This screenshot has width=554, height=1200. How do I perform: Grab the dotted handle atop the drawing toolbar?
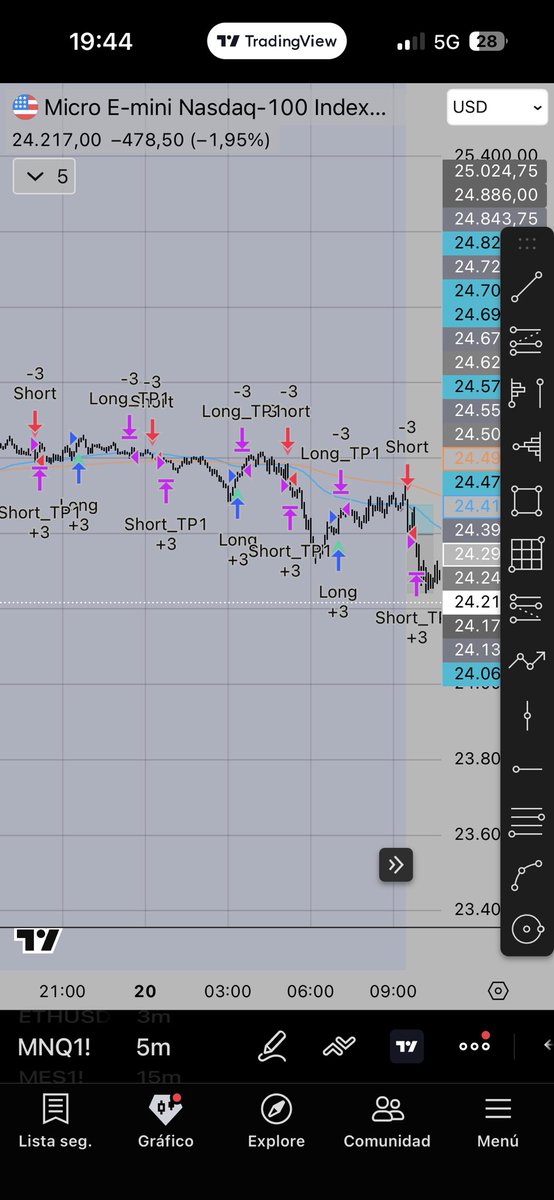pyautogui.click(x=527, y=244)
